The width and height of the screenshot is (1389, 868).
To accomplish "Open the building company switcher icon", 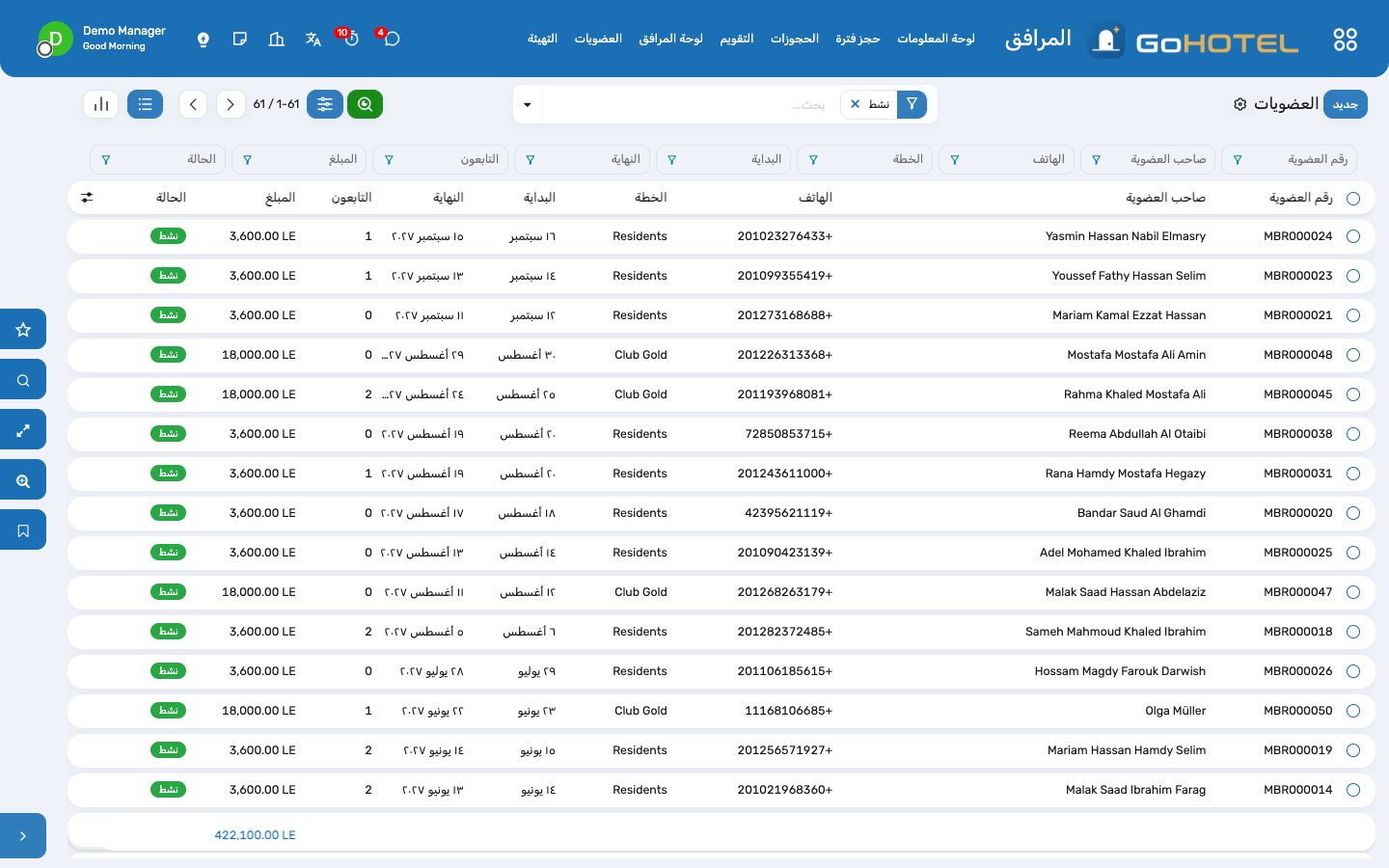I will [x=277, y=39].
